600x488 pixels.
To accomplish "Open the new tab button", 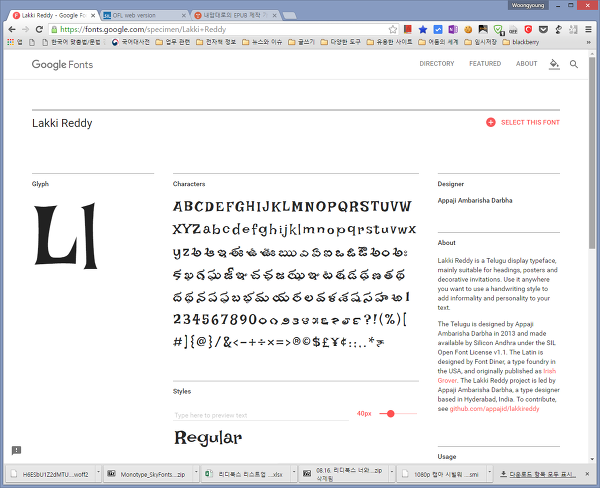I will pyautogui.click(x=290, y=16).
